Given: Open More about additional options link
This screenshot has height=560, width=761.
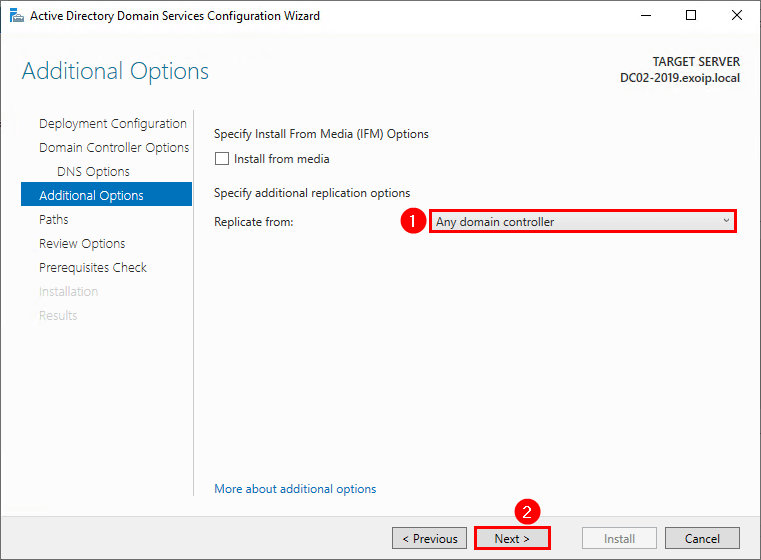Looking at the screenshot, I should click(295, 489).
